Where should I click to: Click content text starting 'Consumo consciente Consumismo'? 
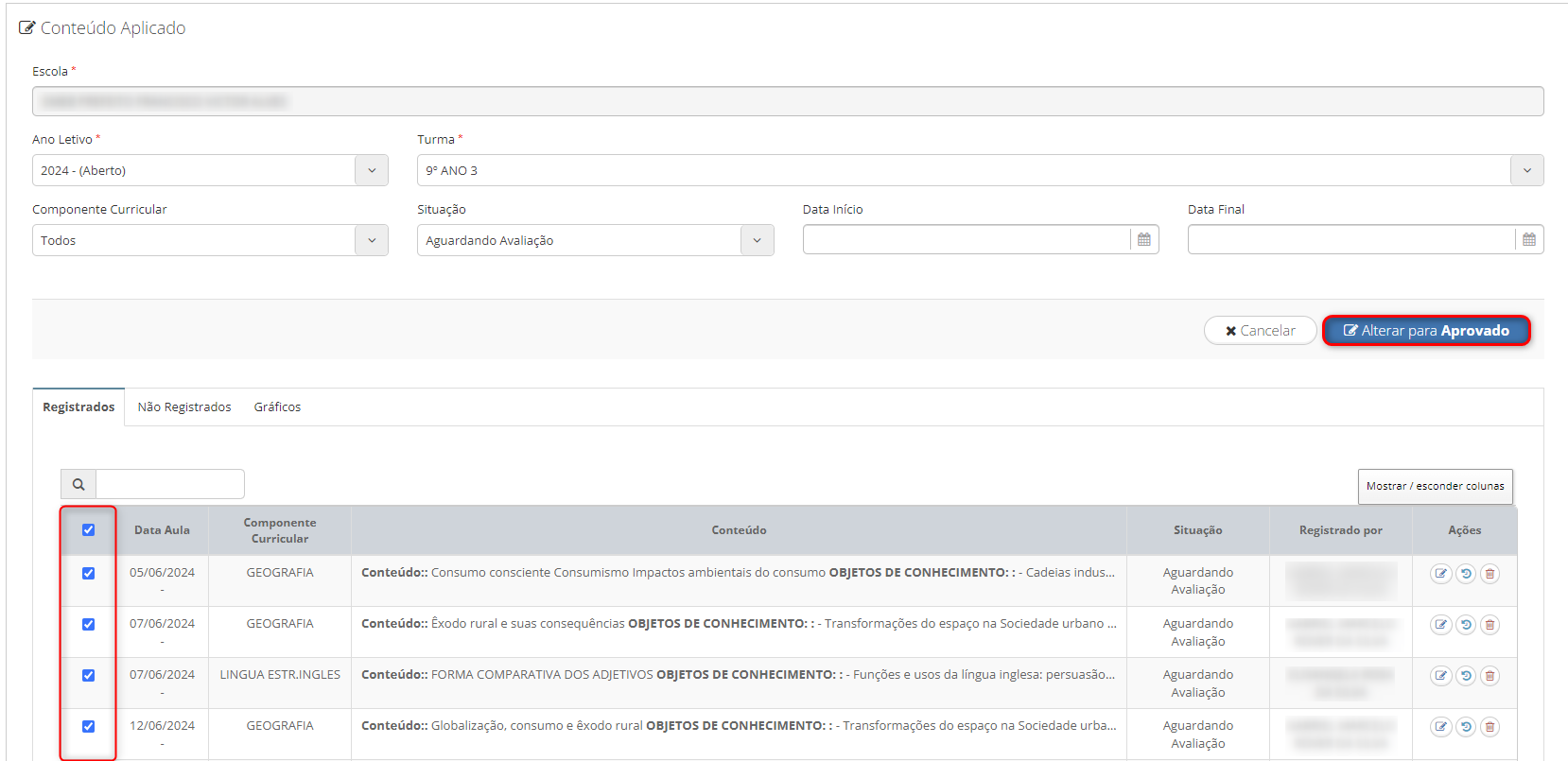628,573
